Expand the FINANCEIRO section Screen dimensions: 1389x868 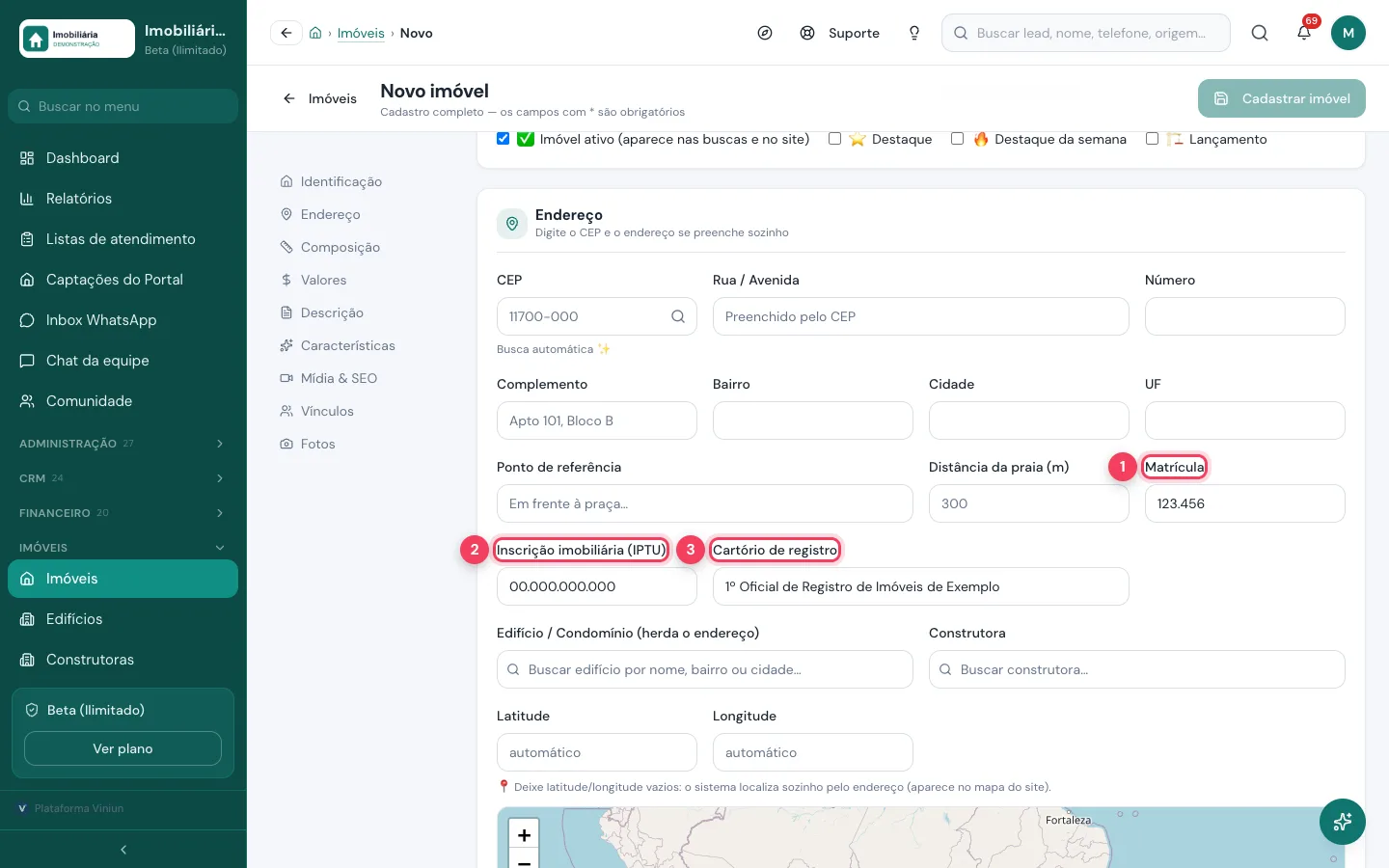tap(123, 513)
